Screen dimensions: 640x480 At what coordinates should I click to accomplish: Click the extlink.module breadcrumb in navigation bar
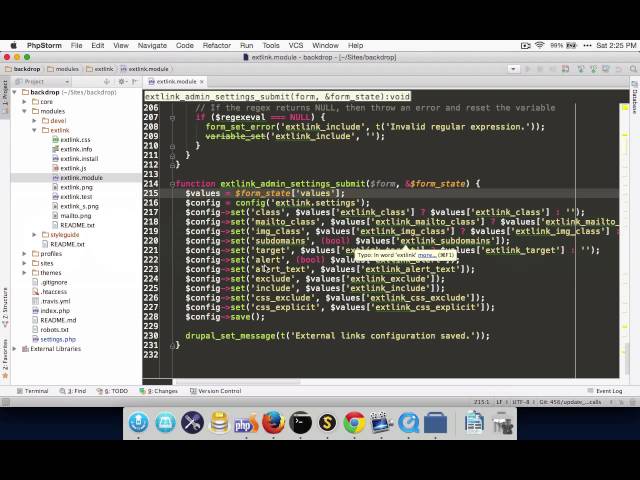144,69
